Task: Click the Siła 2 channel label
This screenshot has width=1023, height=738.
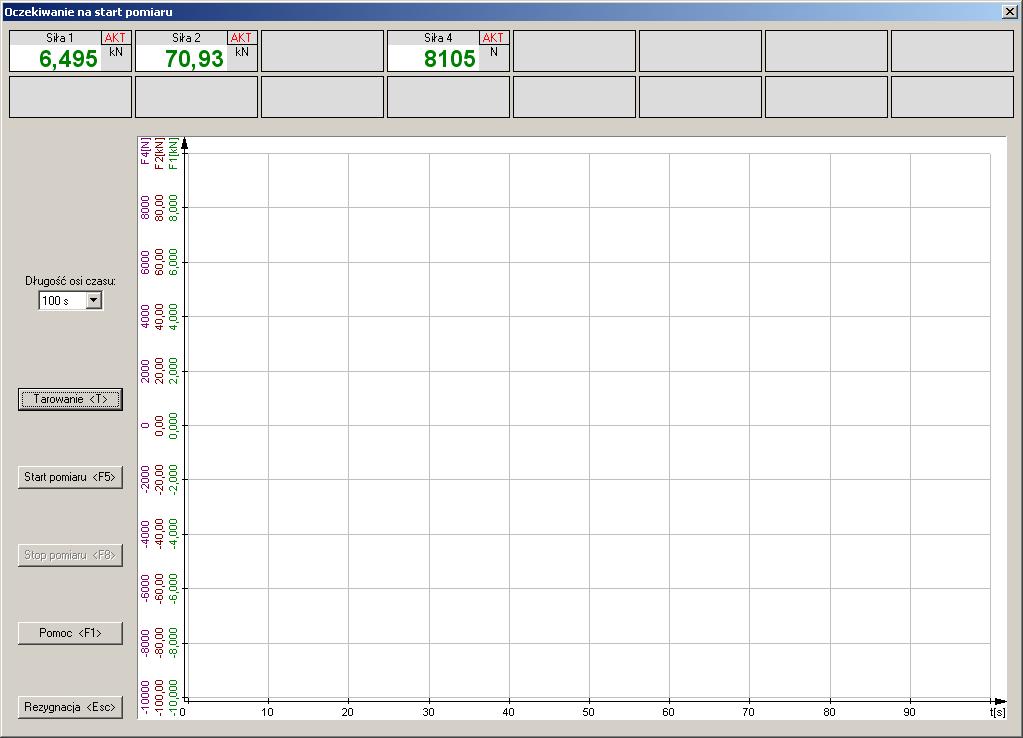Action: pos(186,38)
